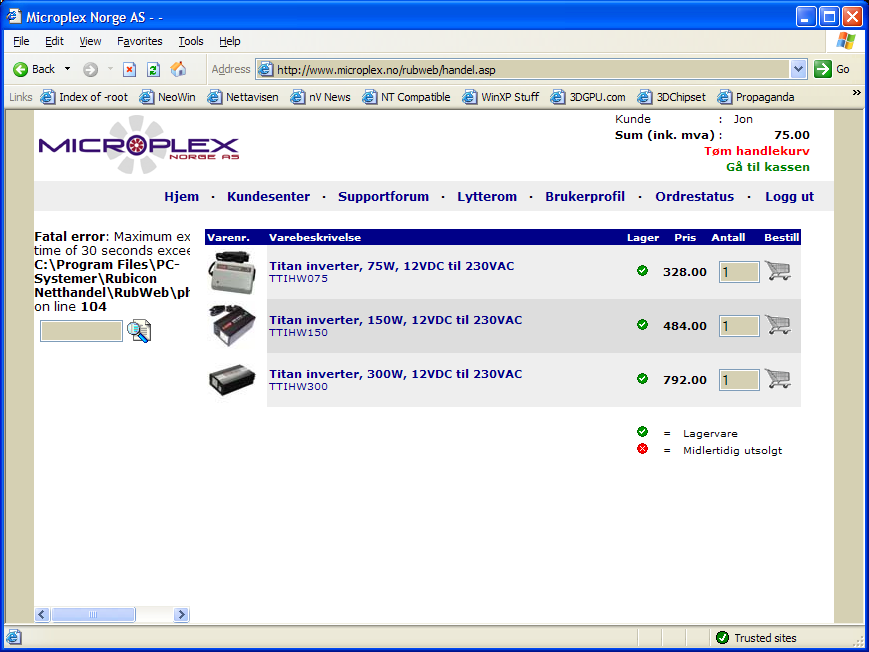Open the Lytterom link
The width and height of the screenshot is (869, 652).
pos(487,196)
